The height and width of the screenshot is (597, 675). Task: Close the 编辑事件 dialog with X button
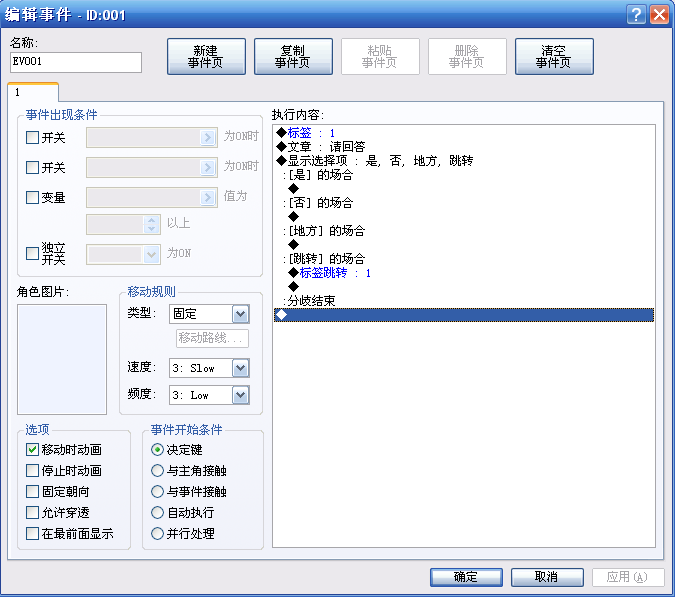[659, 14]
